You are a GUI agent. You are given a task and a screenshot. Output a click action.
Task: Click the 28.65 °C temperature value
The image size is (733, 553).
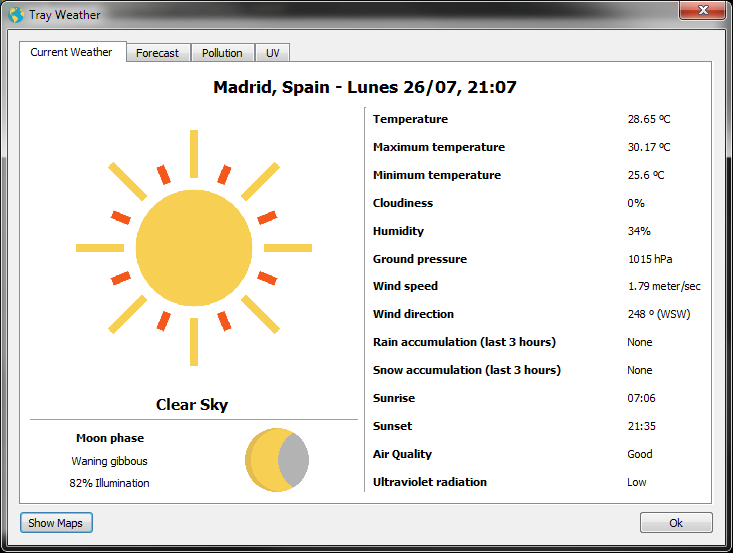pos(649,119)
